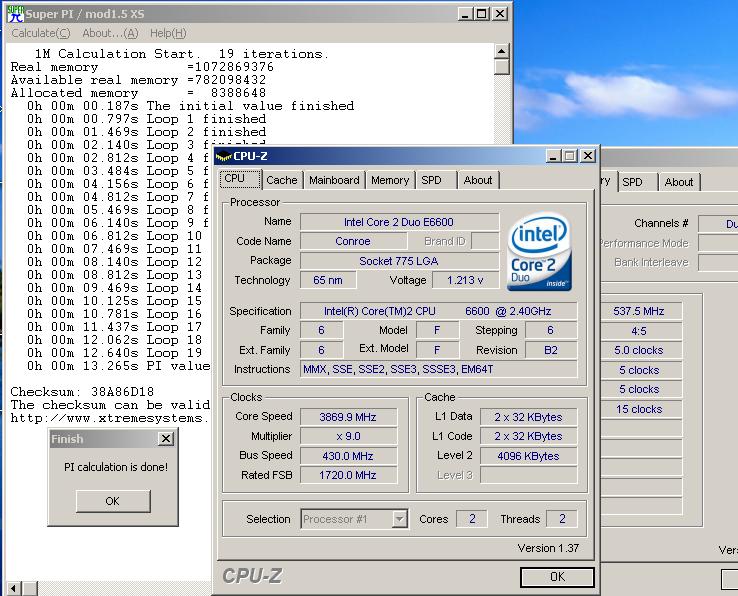This screenshot has height=596, width=738.
Task: Maximize the Super PI window
Action: (481, 14)
